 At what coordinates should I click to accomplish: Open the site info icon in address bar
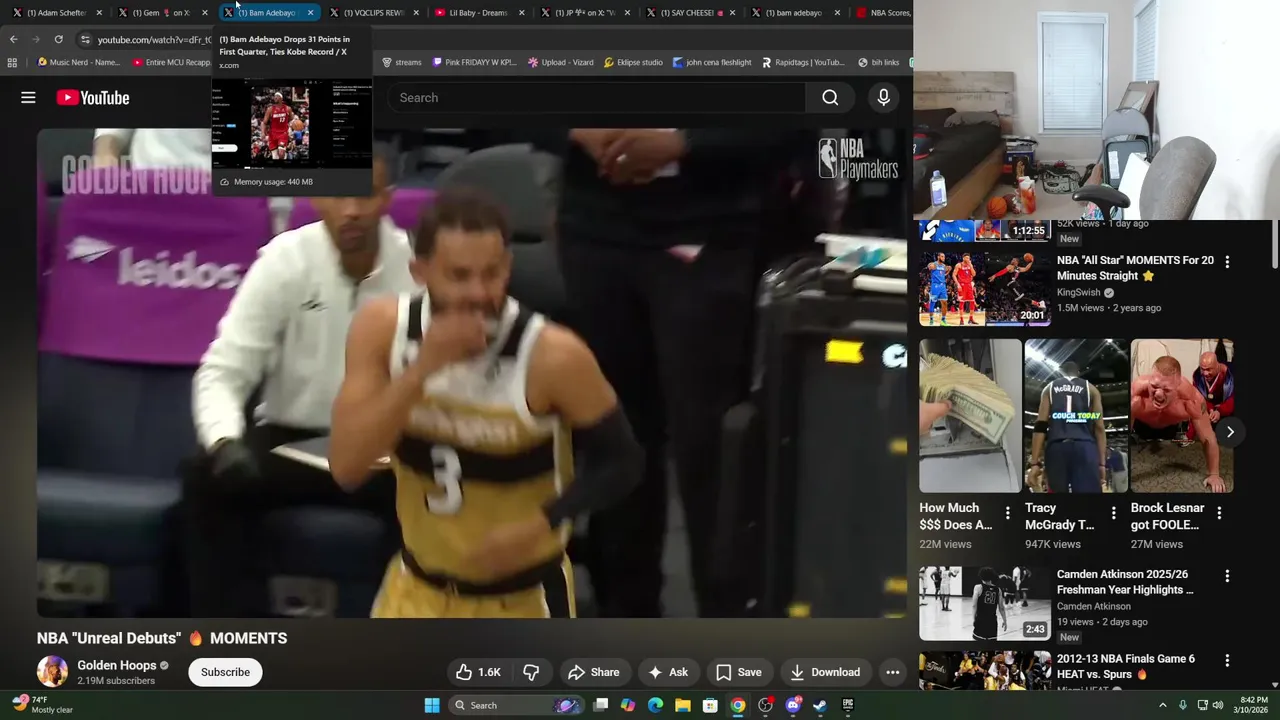tap(85, 39)
